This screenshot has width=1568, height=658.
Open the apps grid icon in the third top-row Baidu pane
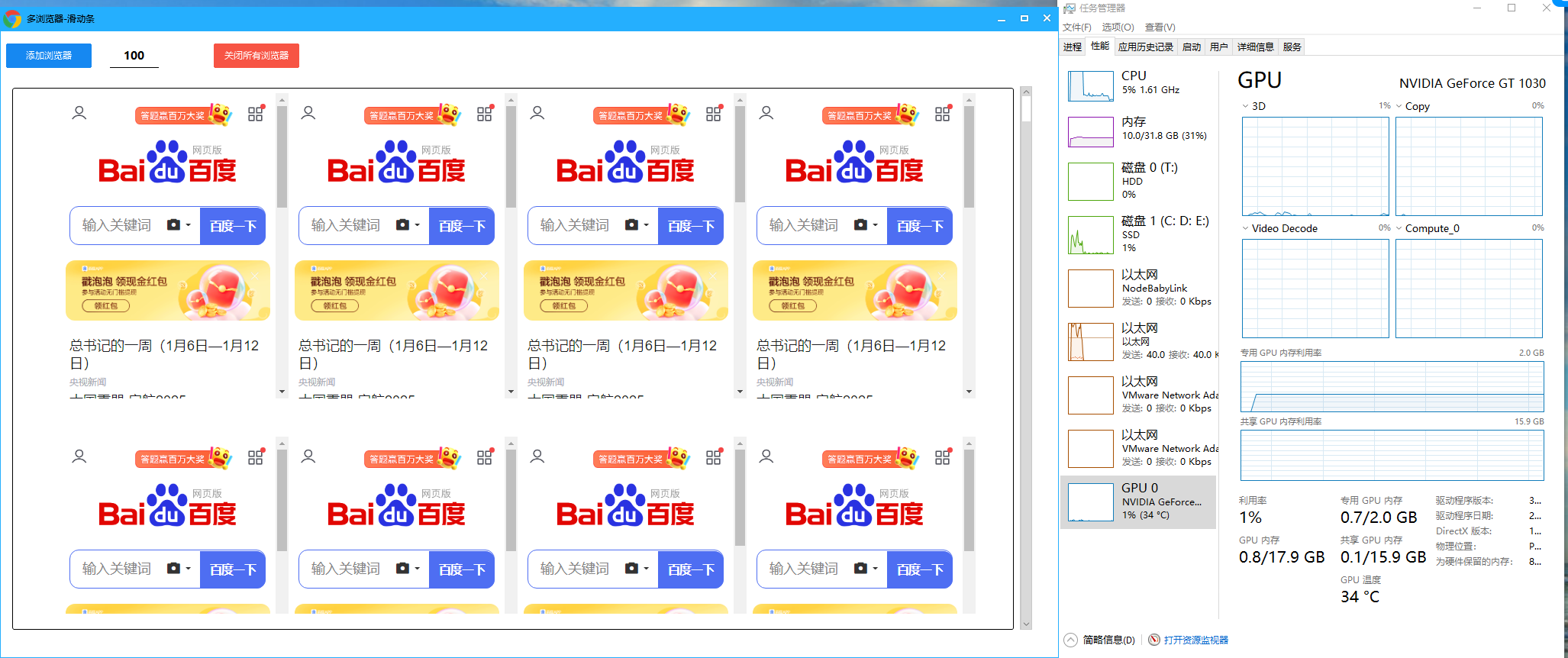(714, 113)
